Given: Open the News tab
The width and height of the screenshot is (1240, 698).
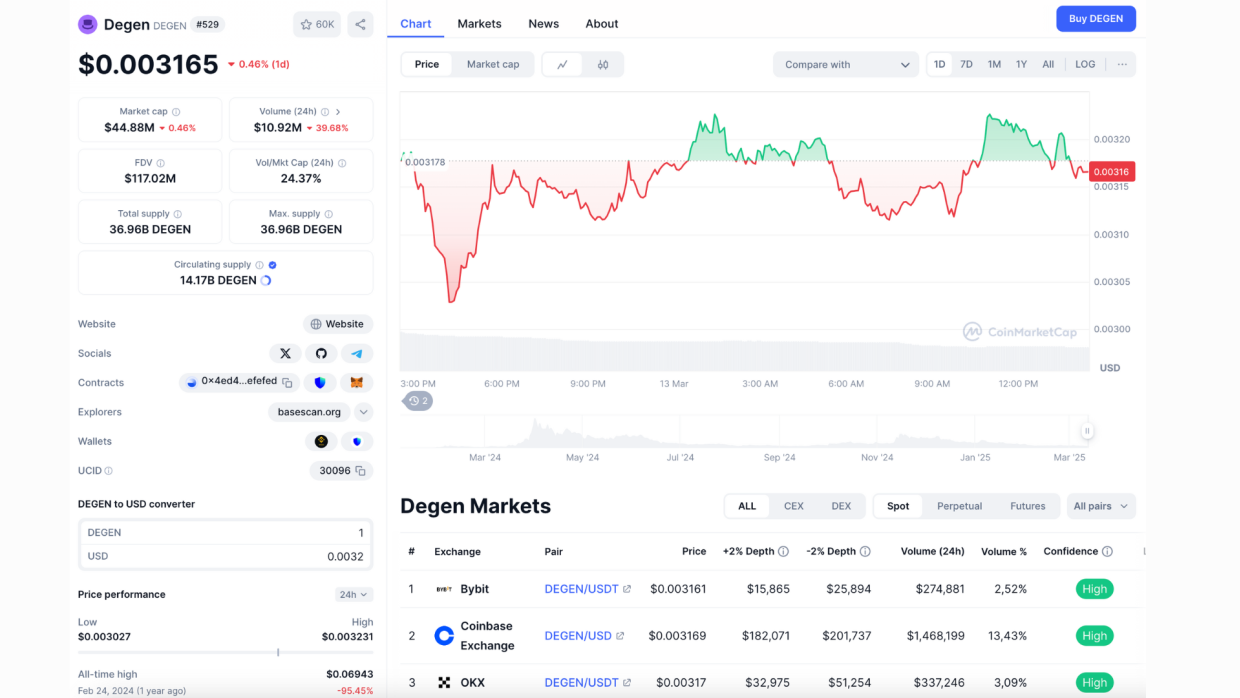Looking at the screenshot, I should click(x=544, y=24).
